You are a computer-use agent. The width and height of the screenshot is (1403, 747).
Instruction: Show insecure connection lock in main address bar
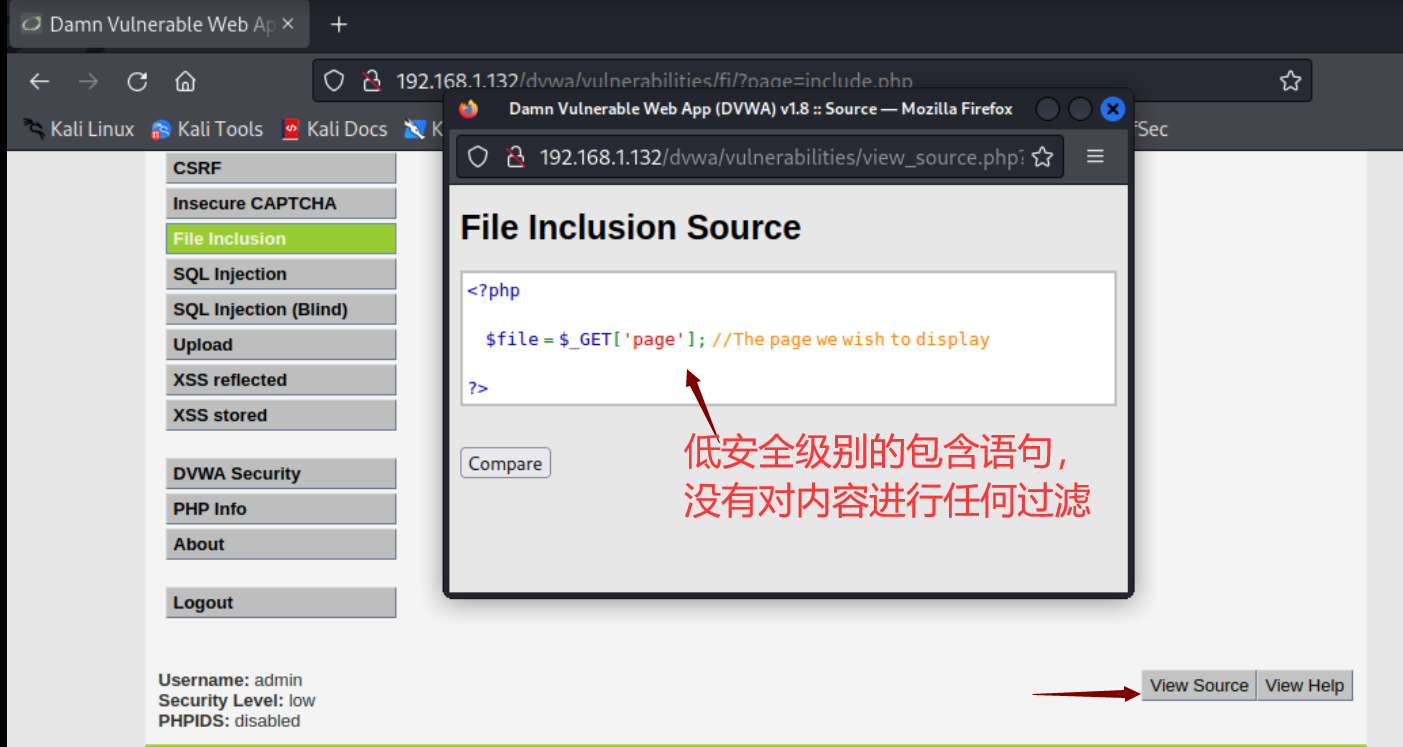(x=371, y=81)
